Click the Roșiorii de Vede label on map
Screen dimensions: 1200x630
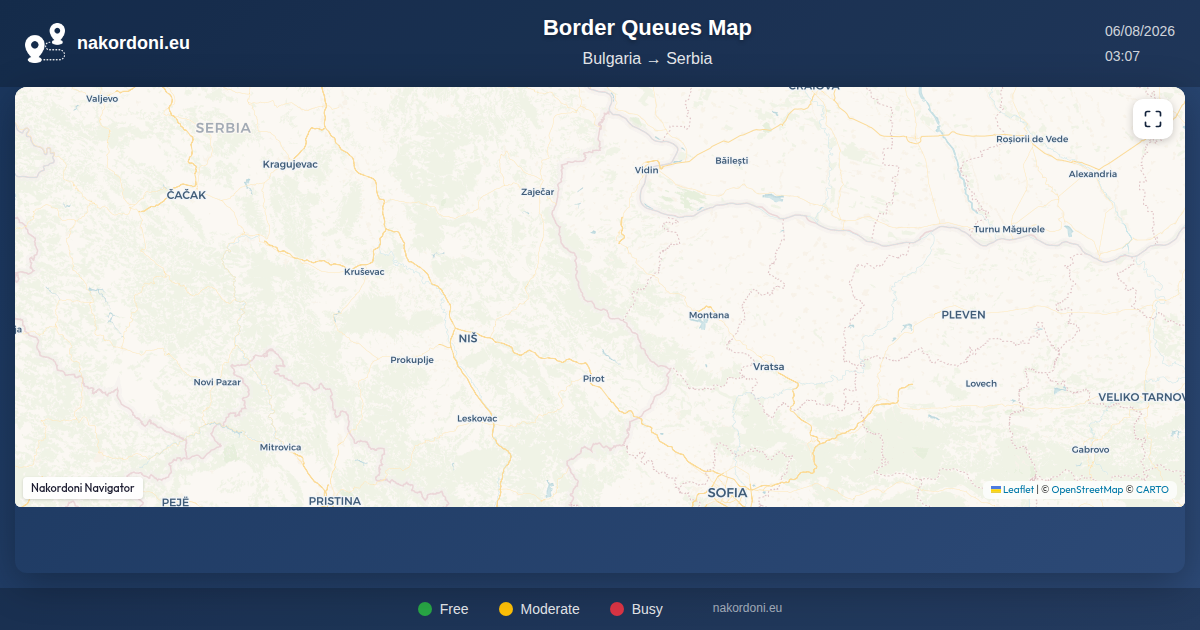(x=1032, y=139)
